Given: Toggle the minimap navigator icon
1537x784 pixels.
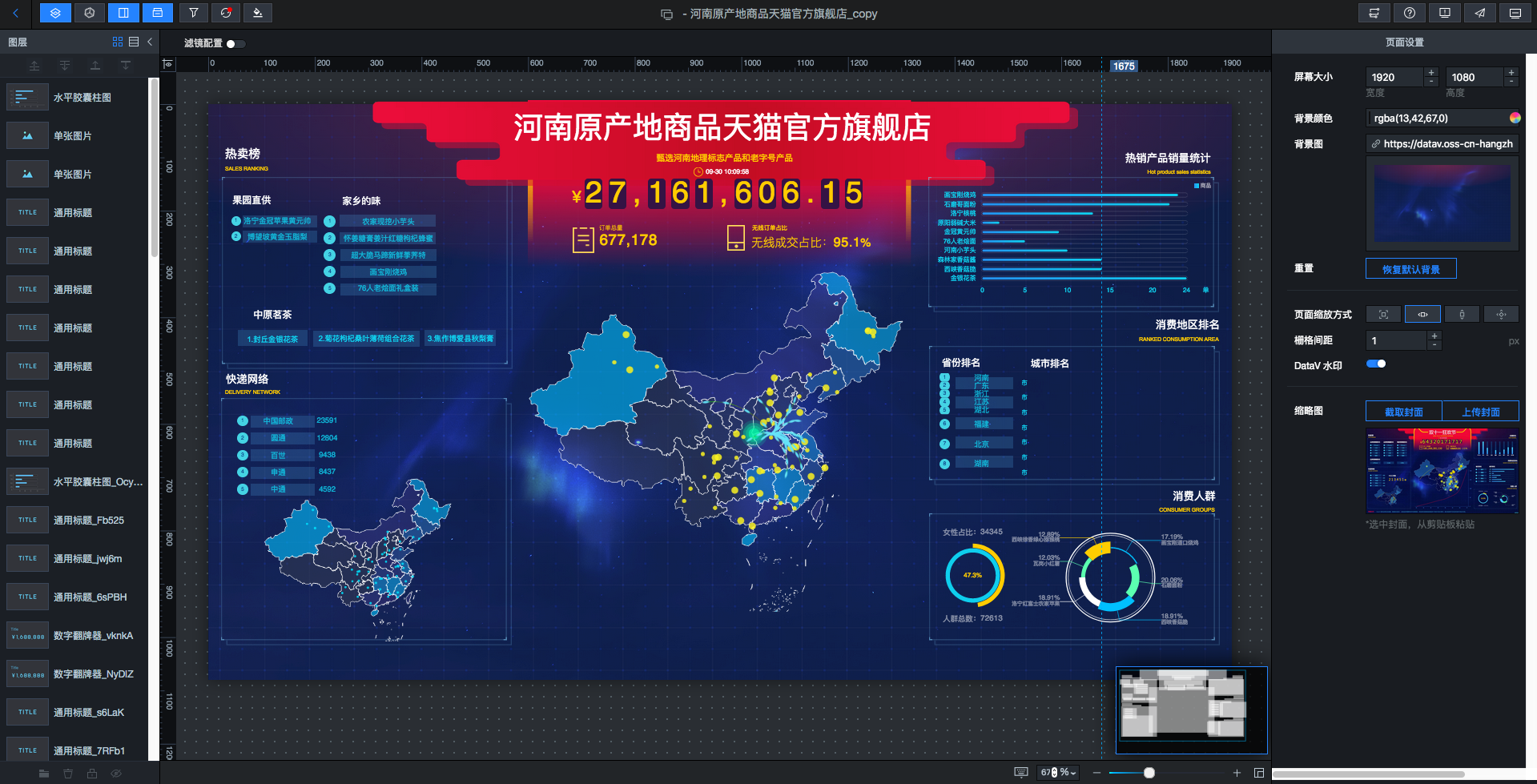Looking at the screenshot, I should tap(1259, 773).
